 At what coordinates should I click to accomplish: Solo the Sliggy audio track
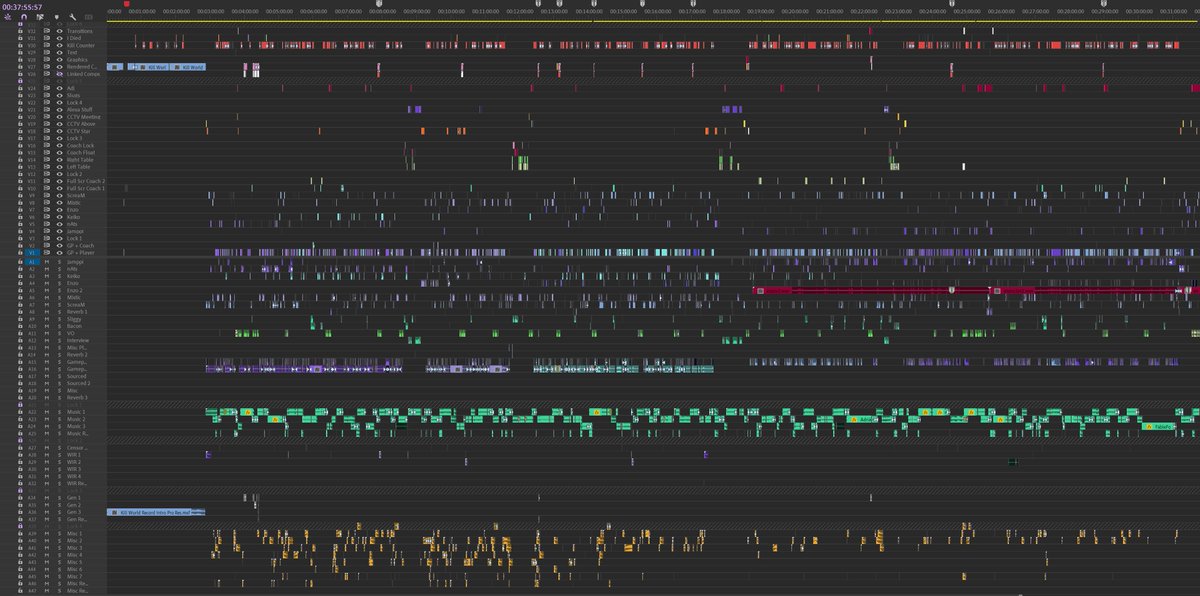(59, 319)
